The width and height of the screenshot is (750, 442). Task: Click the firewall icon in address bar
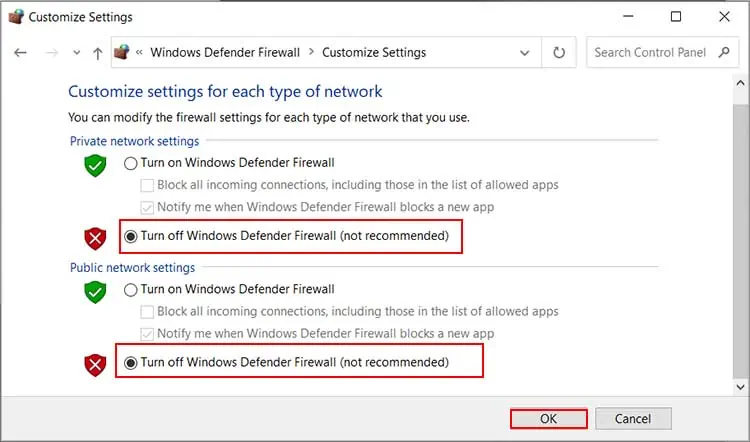(x=122, y=53)
